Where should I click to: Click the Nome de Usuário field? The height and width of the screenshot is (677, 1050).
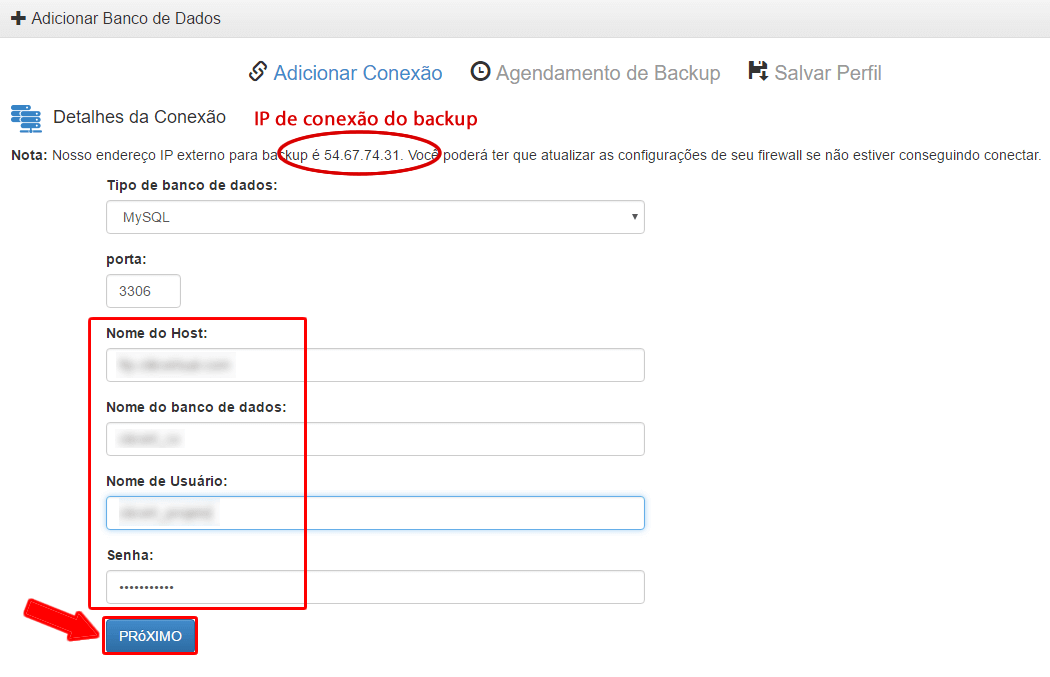pos(375,513)
